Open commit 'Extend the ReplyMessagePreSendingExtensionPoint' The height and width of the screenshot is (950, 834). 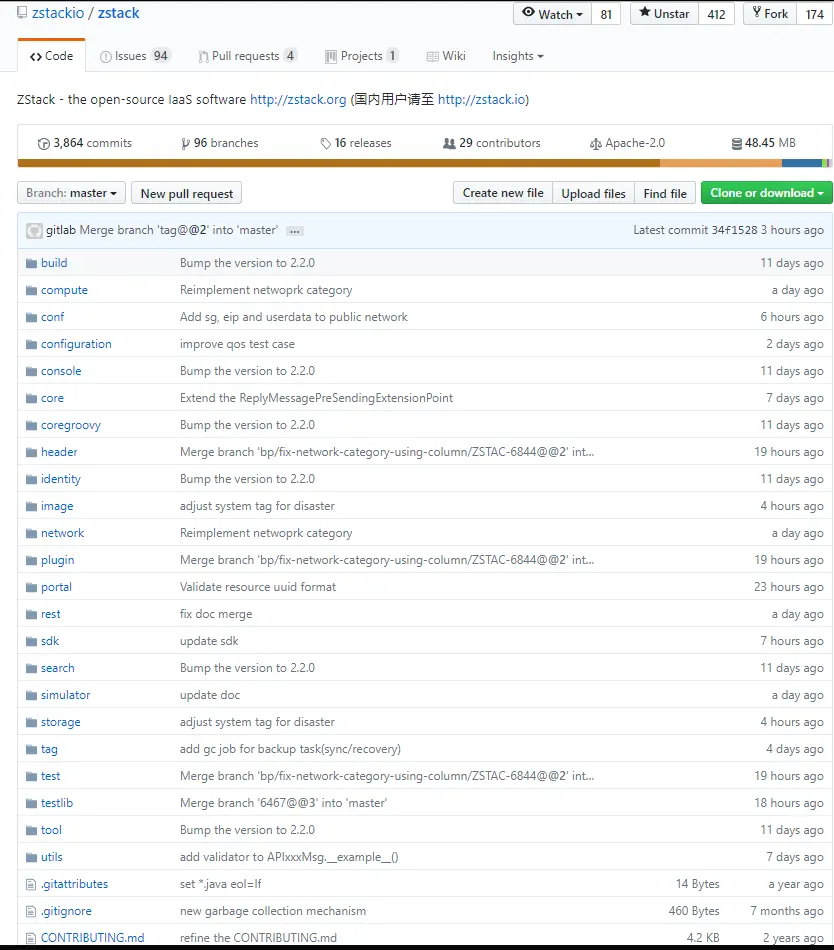[316, 398]
